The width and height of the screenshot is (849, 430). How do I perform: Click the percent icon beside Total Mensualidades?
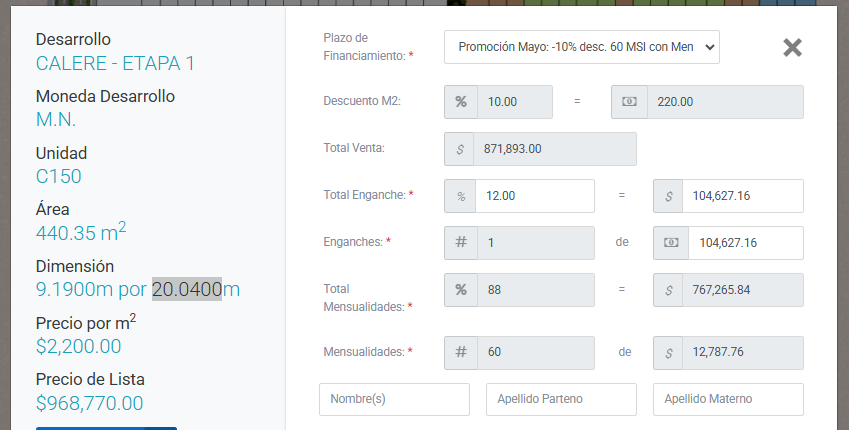click(461, 290)
